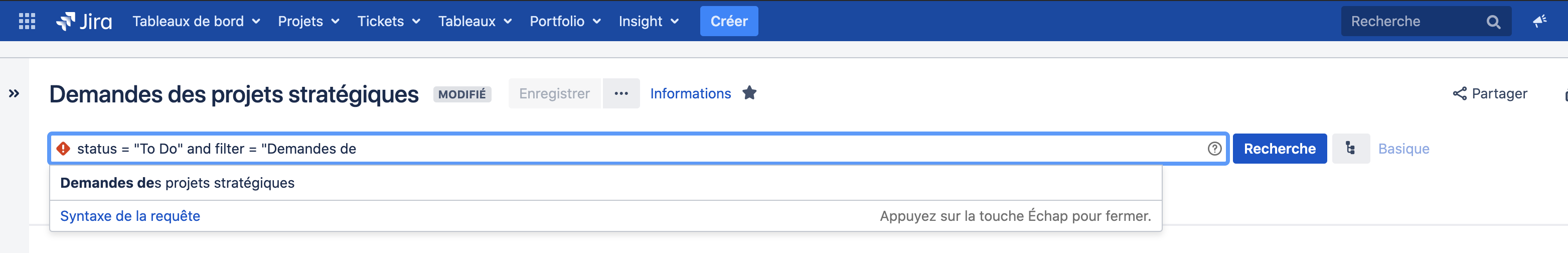1568x253 pixels.
Task: Open the Portfolio menu
Action: (565, 22)
